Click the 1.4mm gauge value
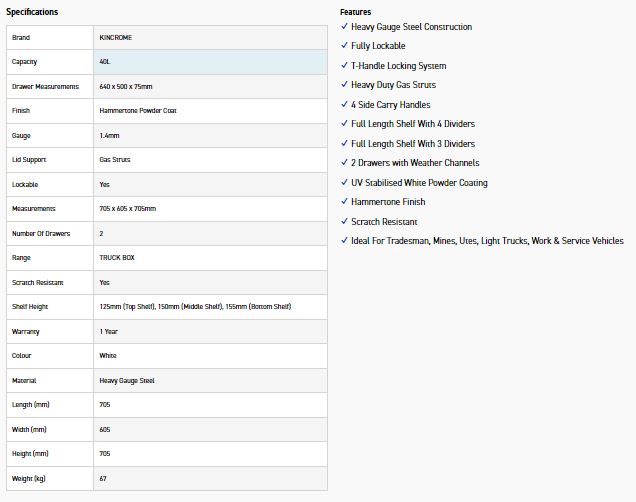636x502 pixels. click(109, 135)
